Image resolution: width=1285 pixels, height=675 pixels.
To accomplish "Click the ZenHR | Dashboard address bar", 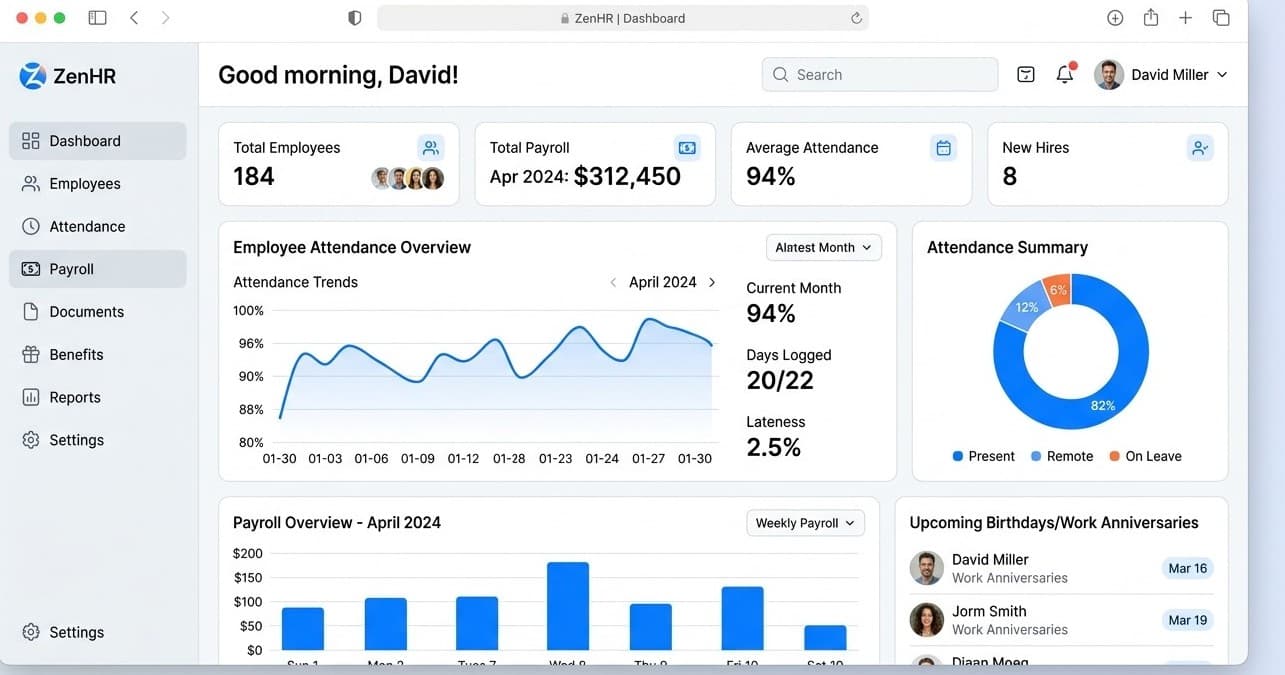I will click(x=622, y=18).
